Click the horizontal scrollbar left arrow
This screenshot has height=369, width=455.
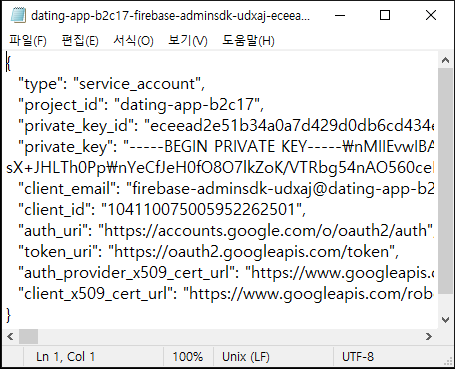(10, 337)
